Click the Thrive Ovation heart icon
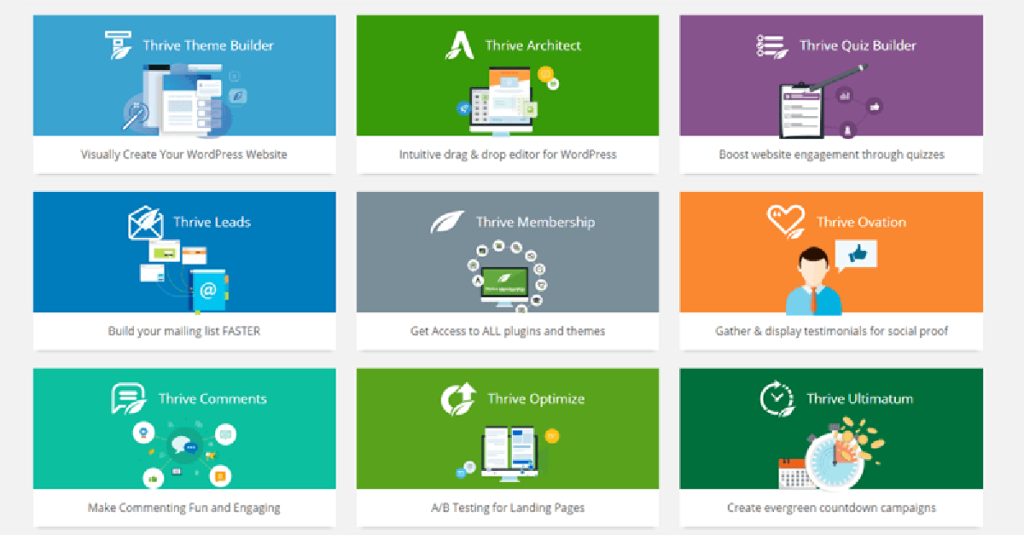 pos(786,221)
